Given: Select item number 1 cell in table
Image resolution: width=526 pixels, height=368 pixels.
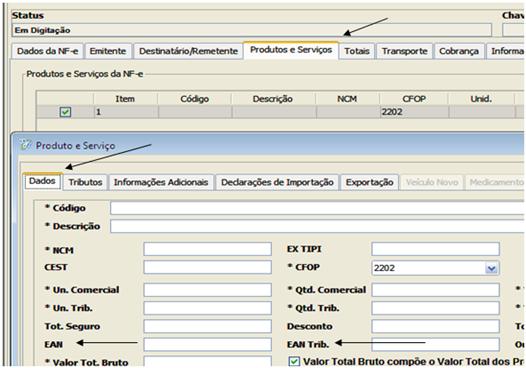Looking at the screenshot, I should 125,112.
